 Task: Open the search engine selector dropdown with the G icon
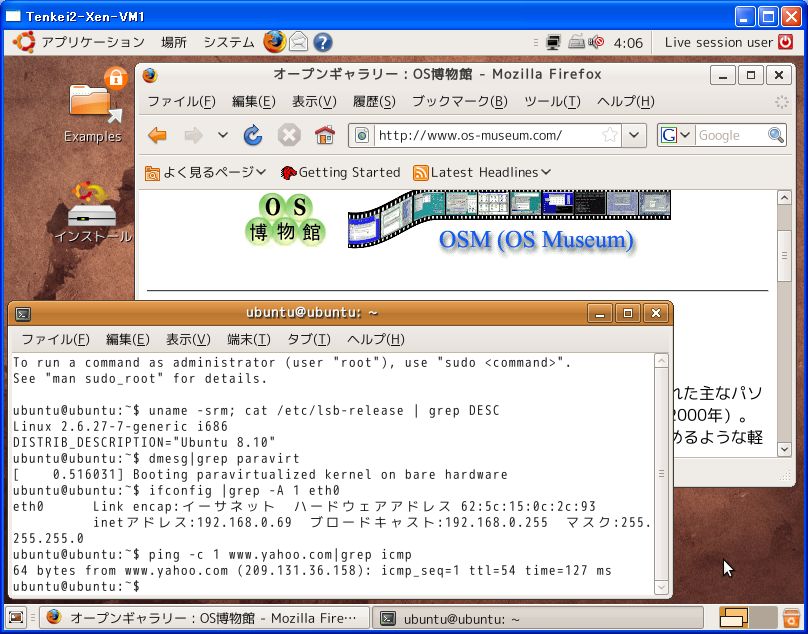click(x=676, y=136)
